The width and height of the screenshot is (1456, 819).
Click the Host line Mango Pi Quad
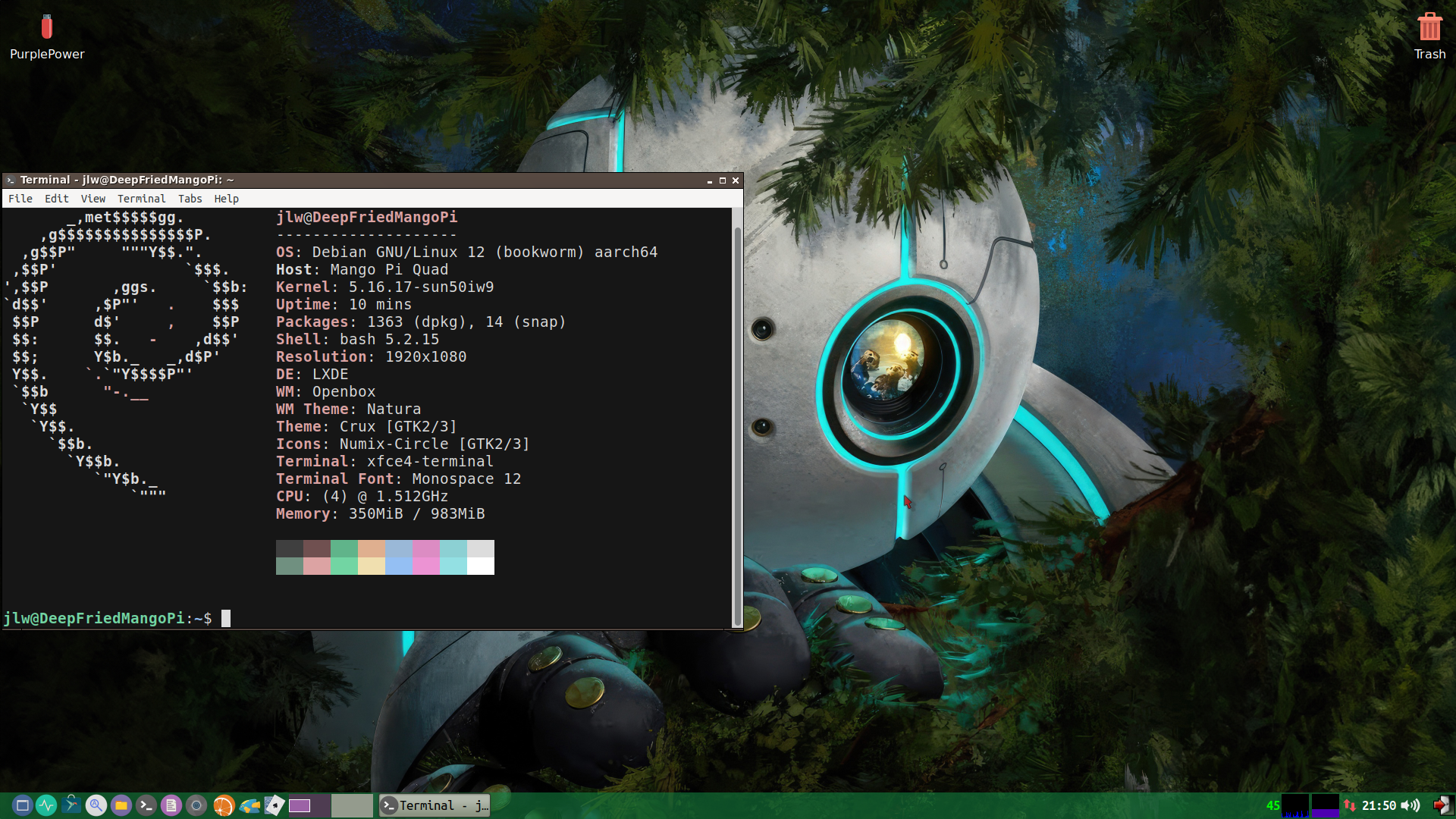pyautogui.click(x=362, y=269)
